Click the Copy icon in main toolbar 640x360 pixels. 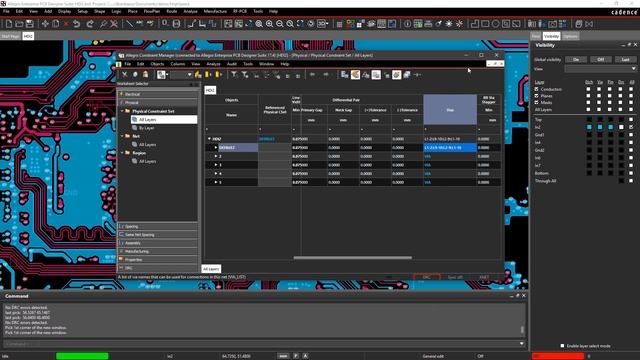coord(56,24)
